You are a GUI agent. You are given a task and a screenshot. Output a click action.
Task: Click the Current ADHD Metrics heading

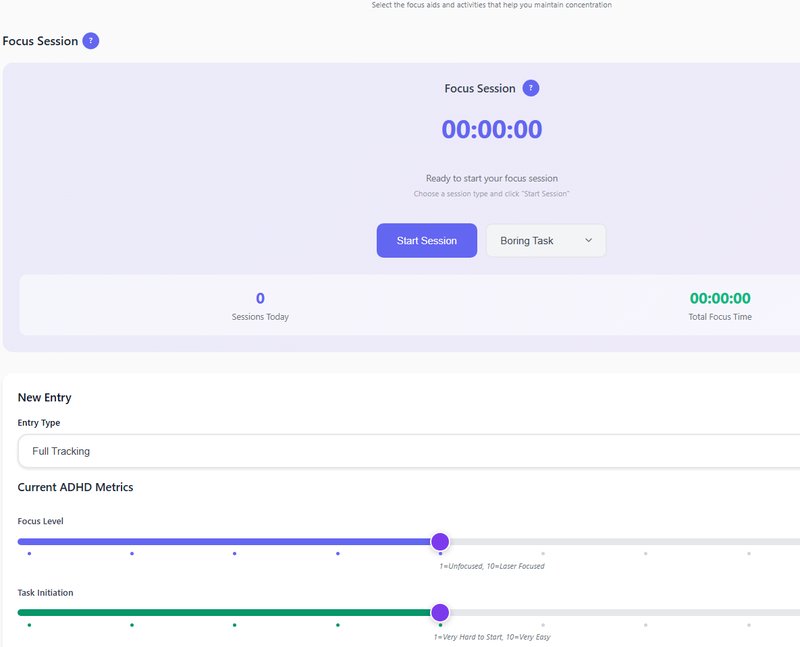(75, 487)
